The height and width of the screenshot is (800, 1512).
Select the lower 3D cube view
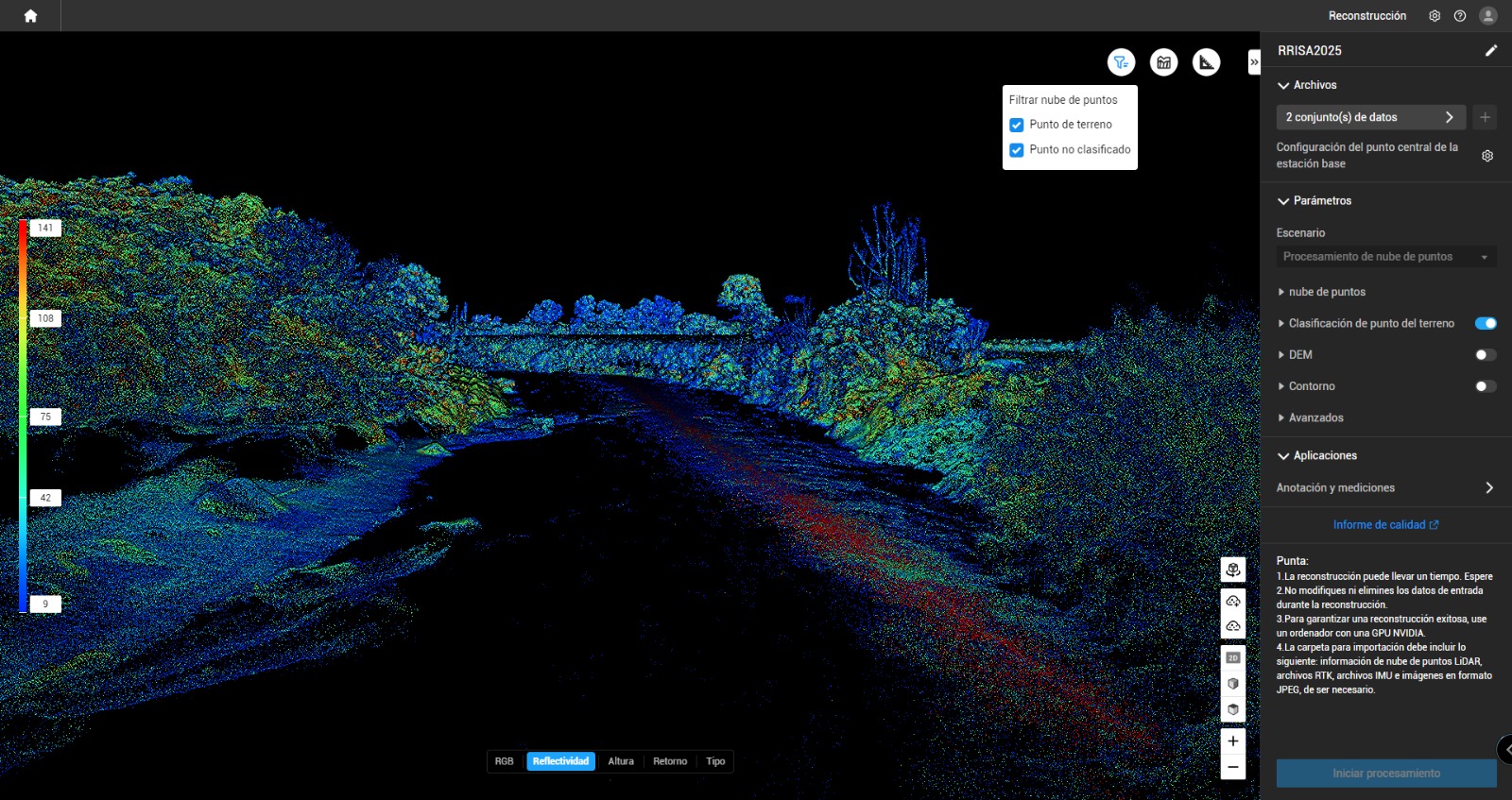[x=1233, y=709]
